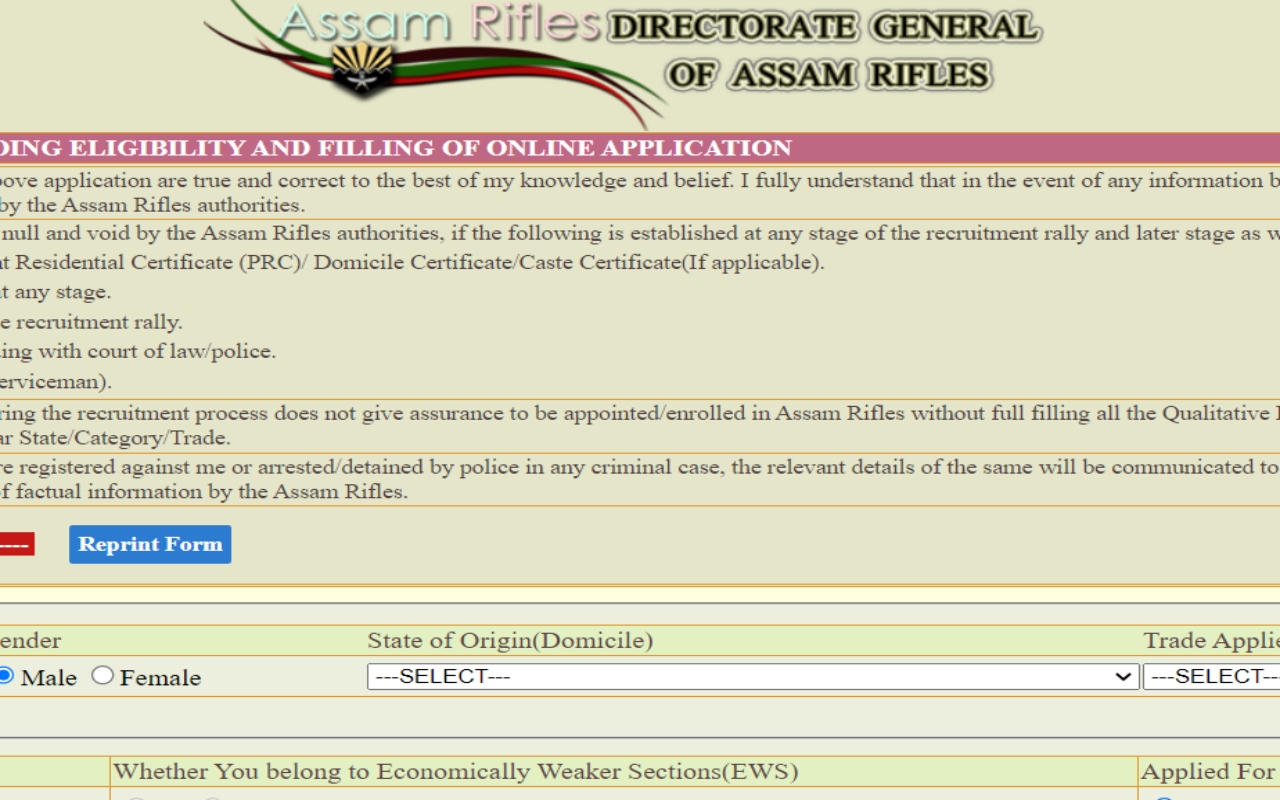Click the Residential Certificate (PRC) text line
The image size is (1280, 800).
(410, 263)
